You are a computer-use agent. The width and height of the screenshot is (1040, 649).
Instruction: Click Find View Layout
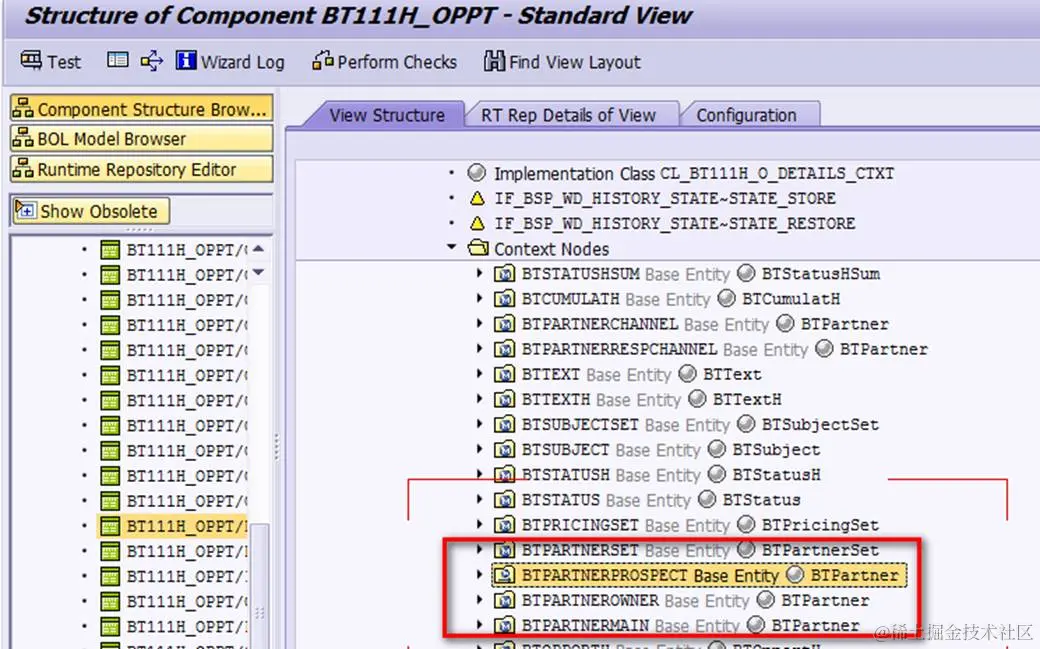562,61
